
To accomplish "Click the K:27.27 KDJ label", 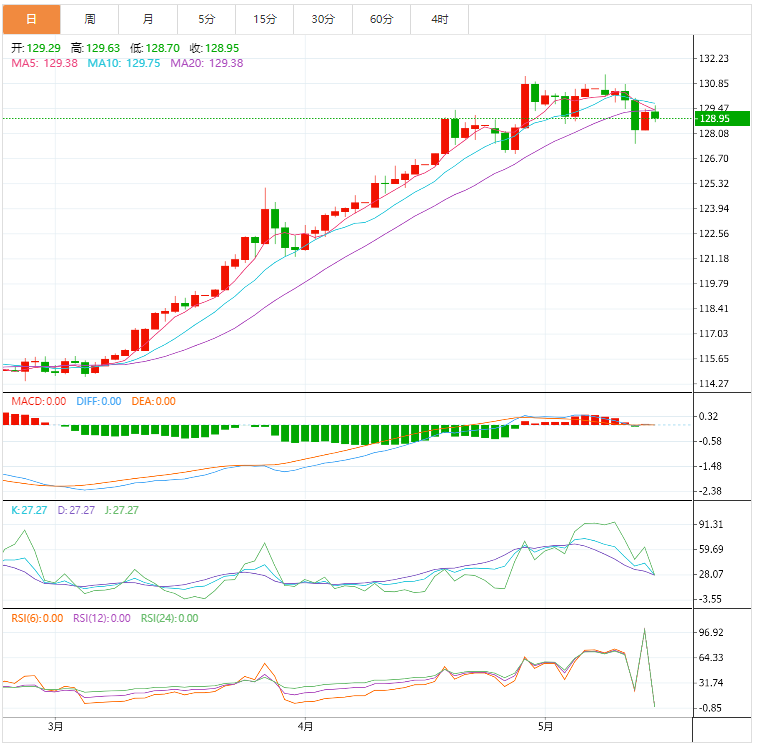I will point(28,510).
